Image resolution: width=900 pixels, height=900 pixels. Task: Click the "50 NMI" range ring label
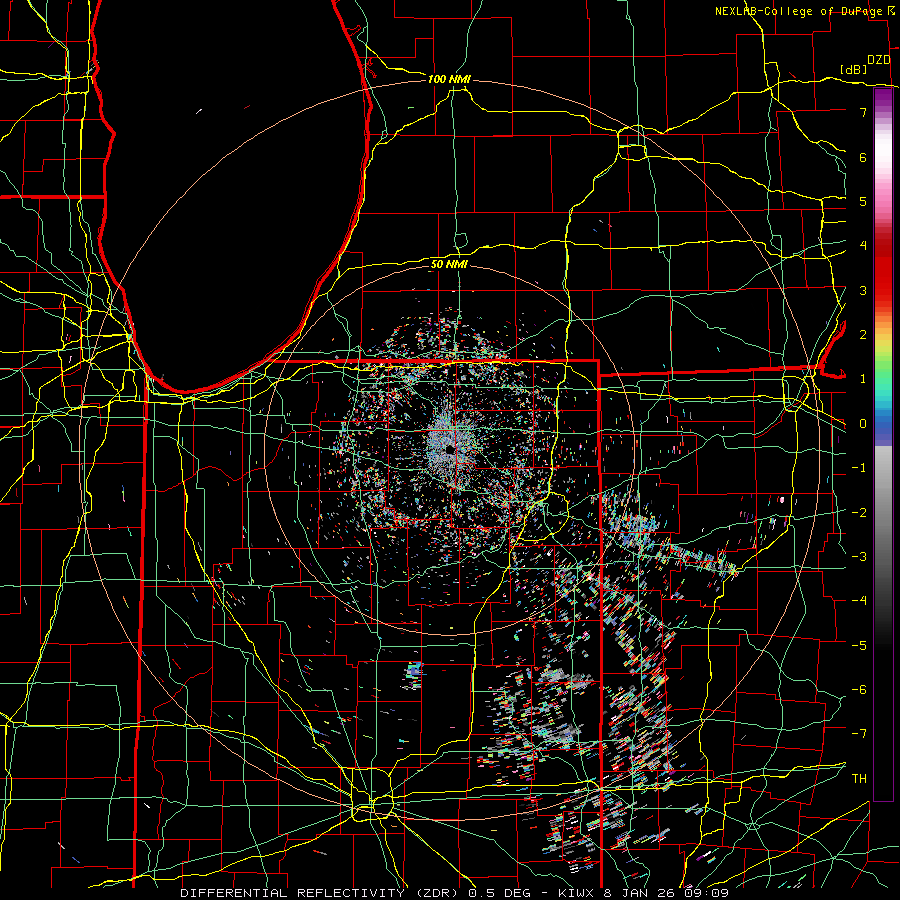click(449, 264)
